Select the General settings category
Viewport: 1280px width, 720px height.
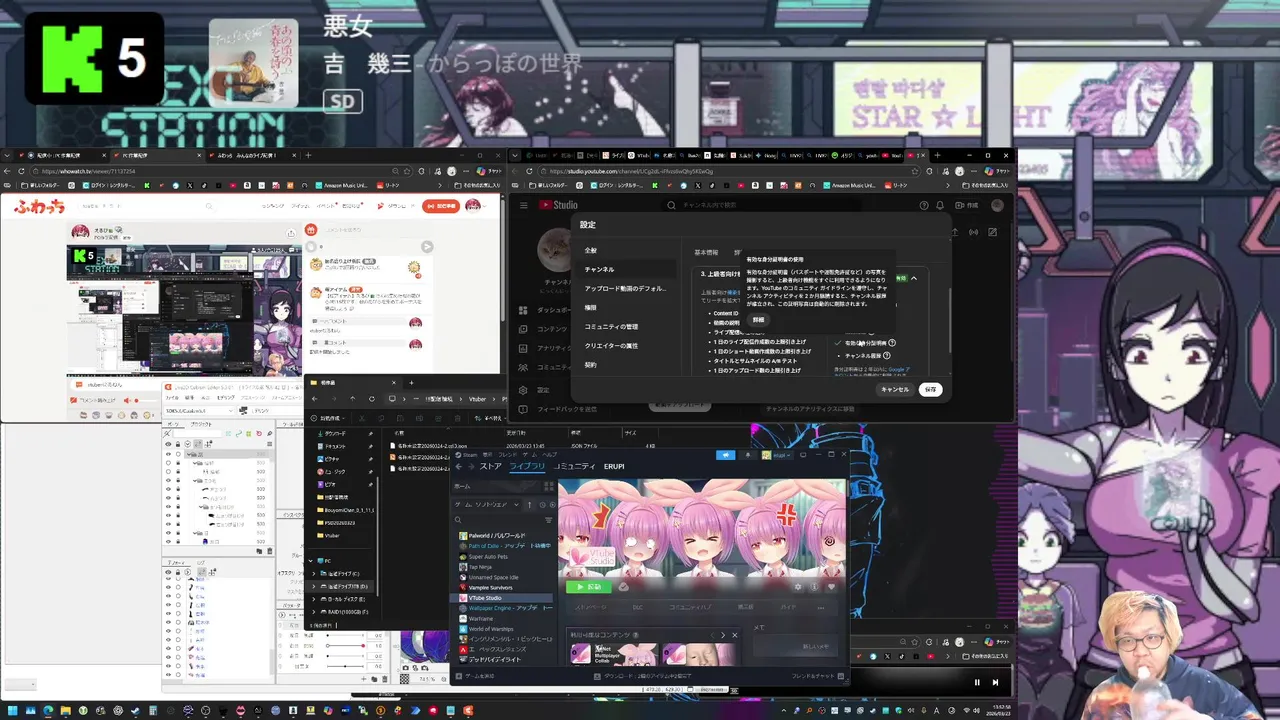coord(590,250)
